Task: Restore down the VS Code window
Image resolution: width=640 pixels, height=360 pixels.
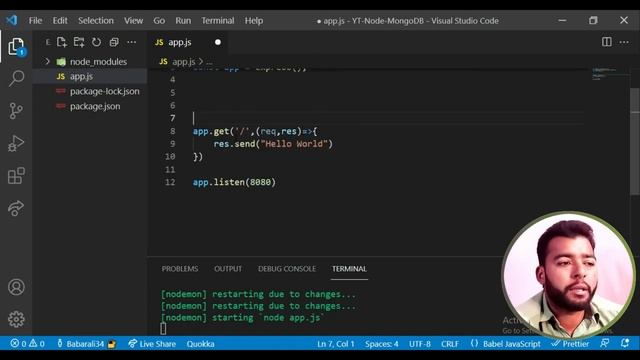Action: click(593, 20)
